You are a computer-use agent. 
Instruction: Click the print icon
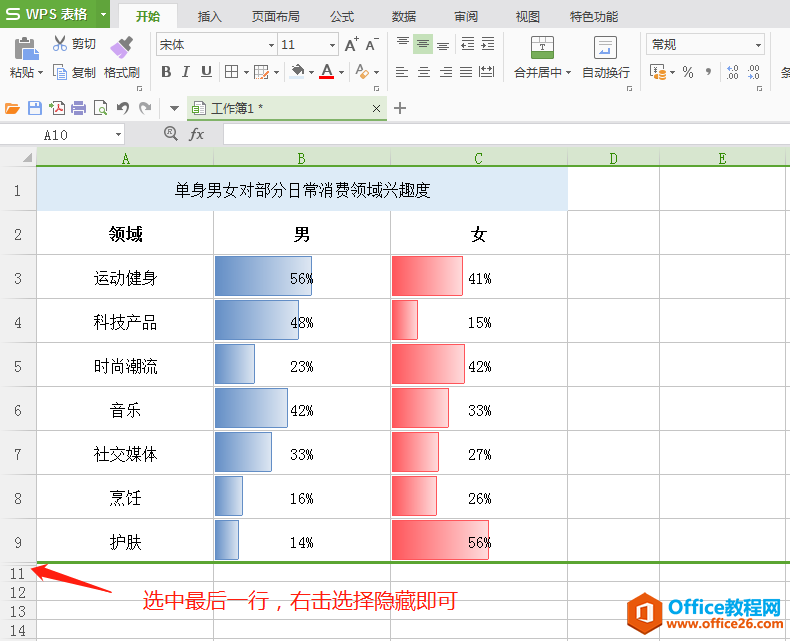coord(79,108)
